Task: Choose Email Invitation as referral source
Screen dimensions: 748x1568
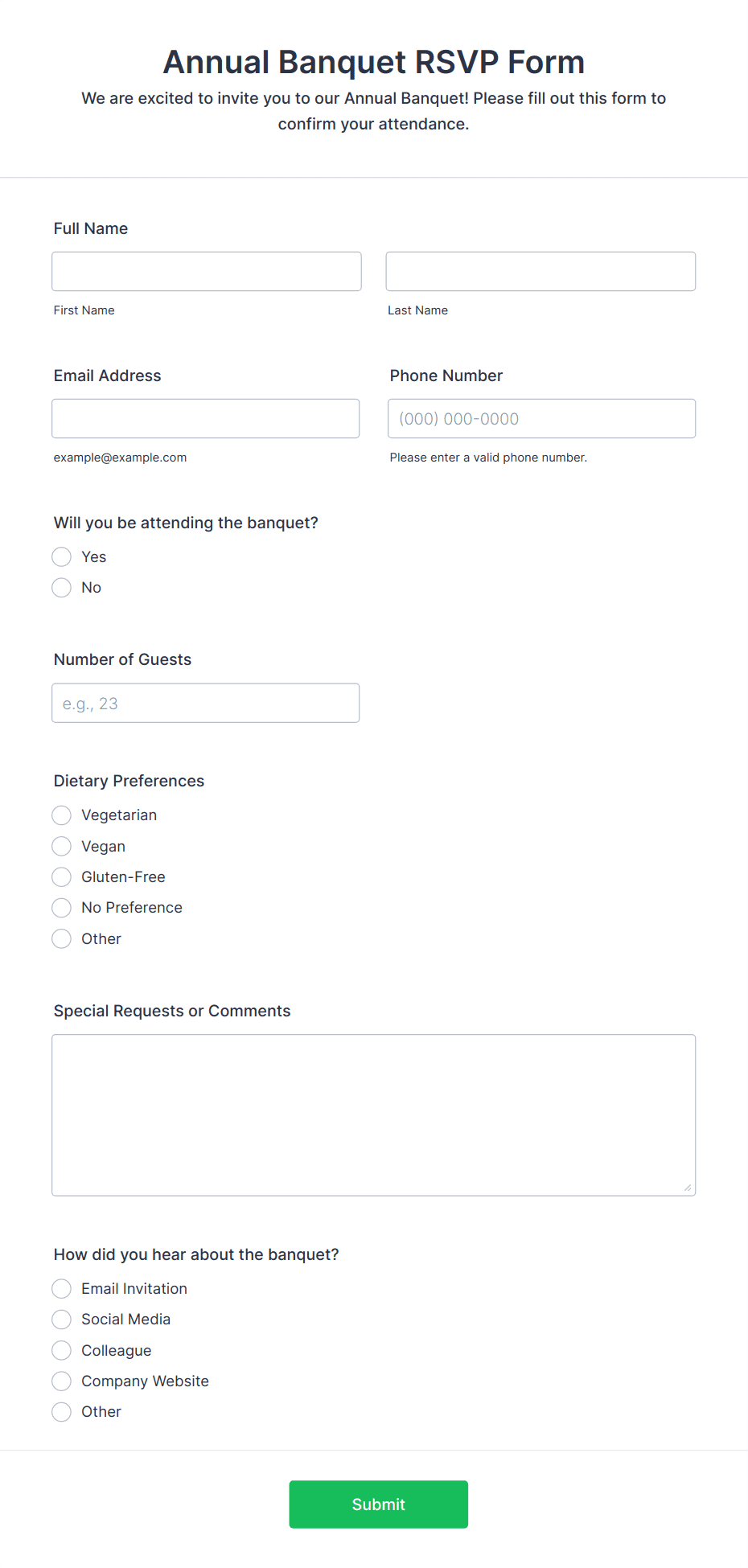Action: pos(61,1288)
